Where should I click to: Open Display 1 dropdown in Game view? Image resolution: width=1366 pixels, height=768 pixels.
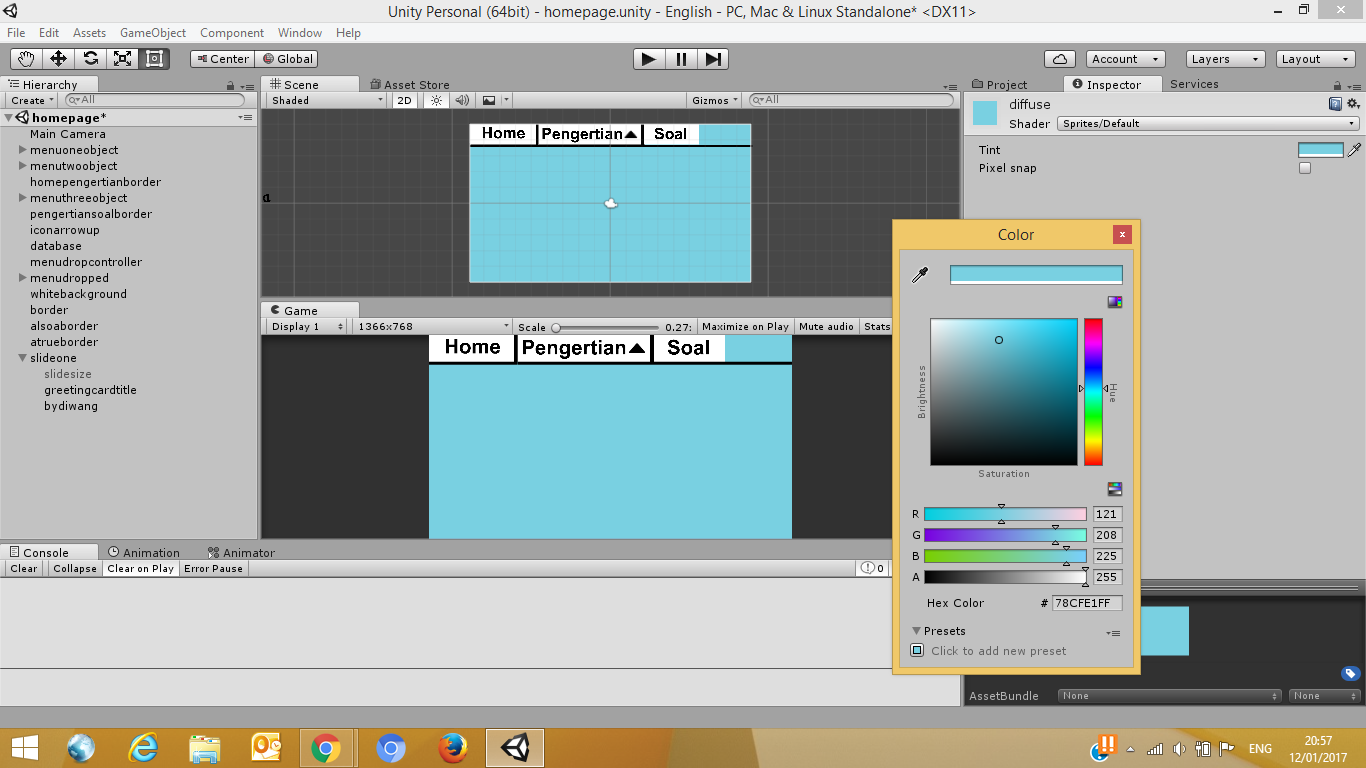coord(307,327)
